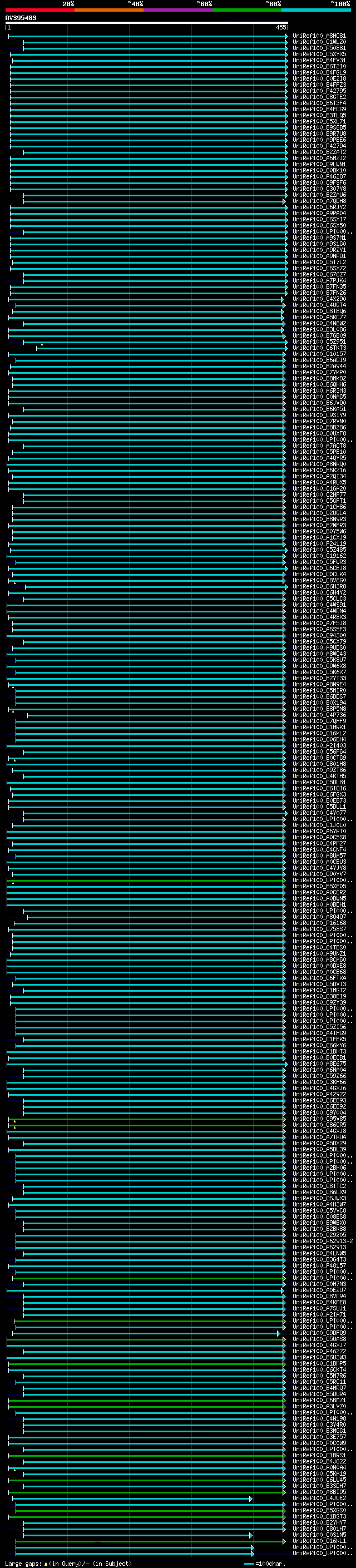Click the green ~80% identity legend color
This screenshot has width=356, height=1568.
click(x=247, y=10)
